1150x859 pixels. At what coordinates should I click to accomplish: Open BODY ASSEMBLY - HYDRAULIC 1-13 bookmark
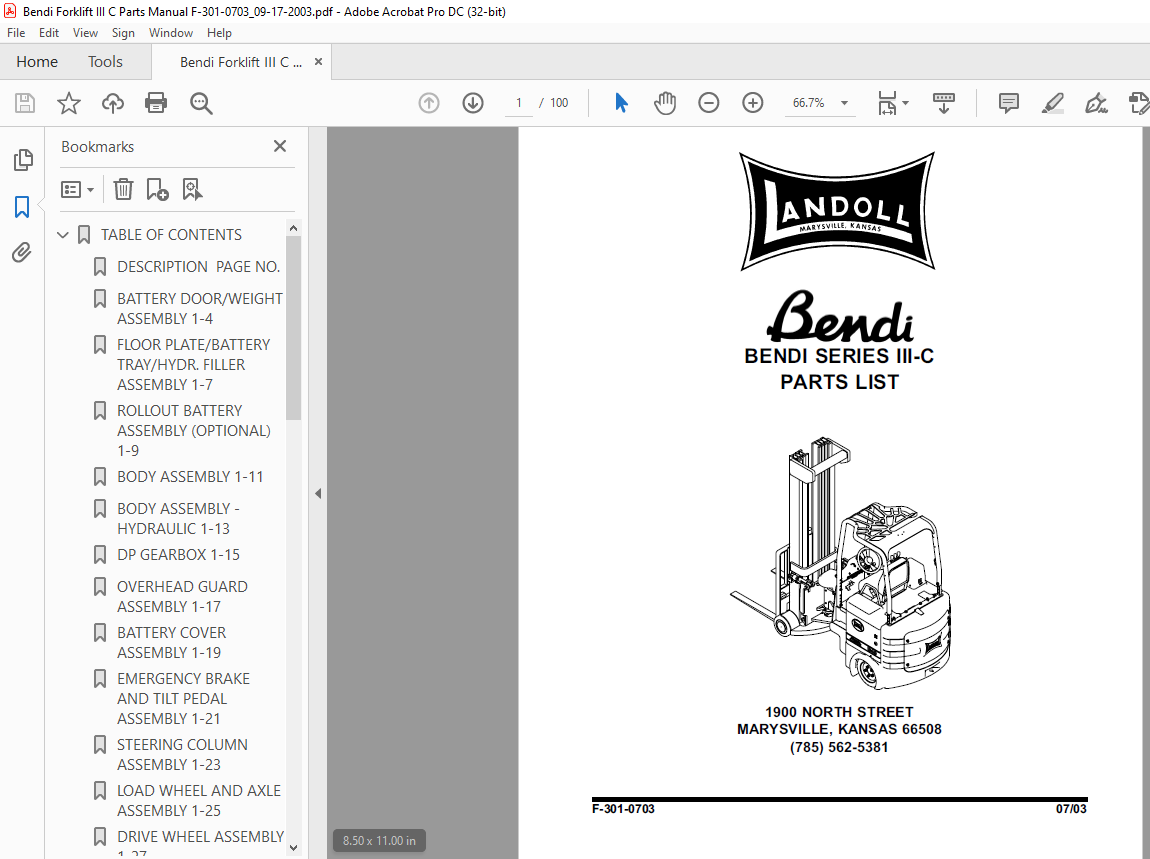(178, 518)
